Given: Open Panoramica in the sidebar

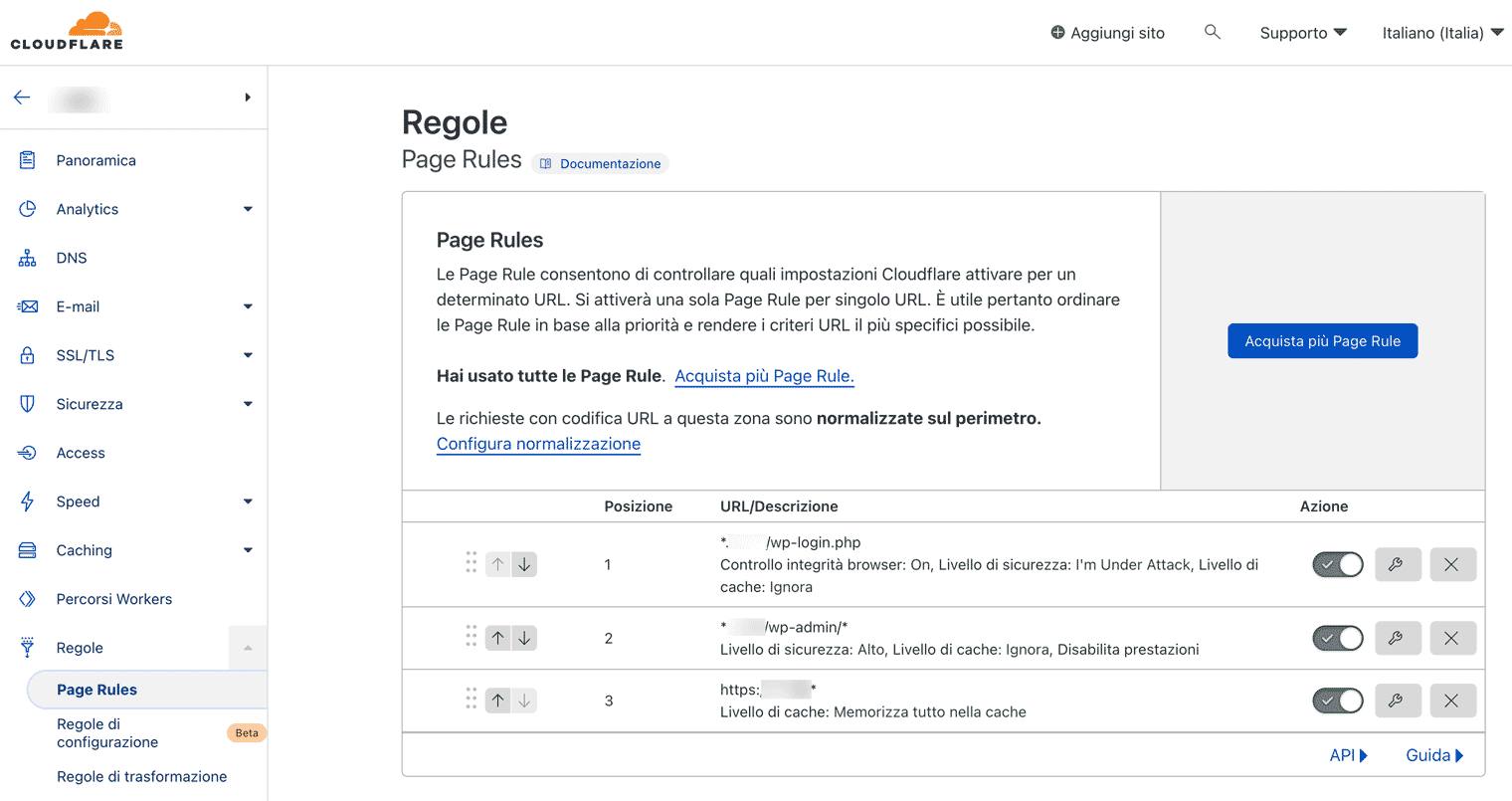Looking at the screenshot, I should (95, 160).
